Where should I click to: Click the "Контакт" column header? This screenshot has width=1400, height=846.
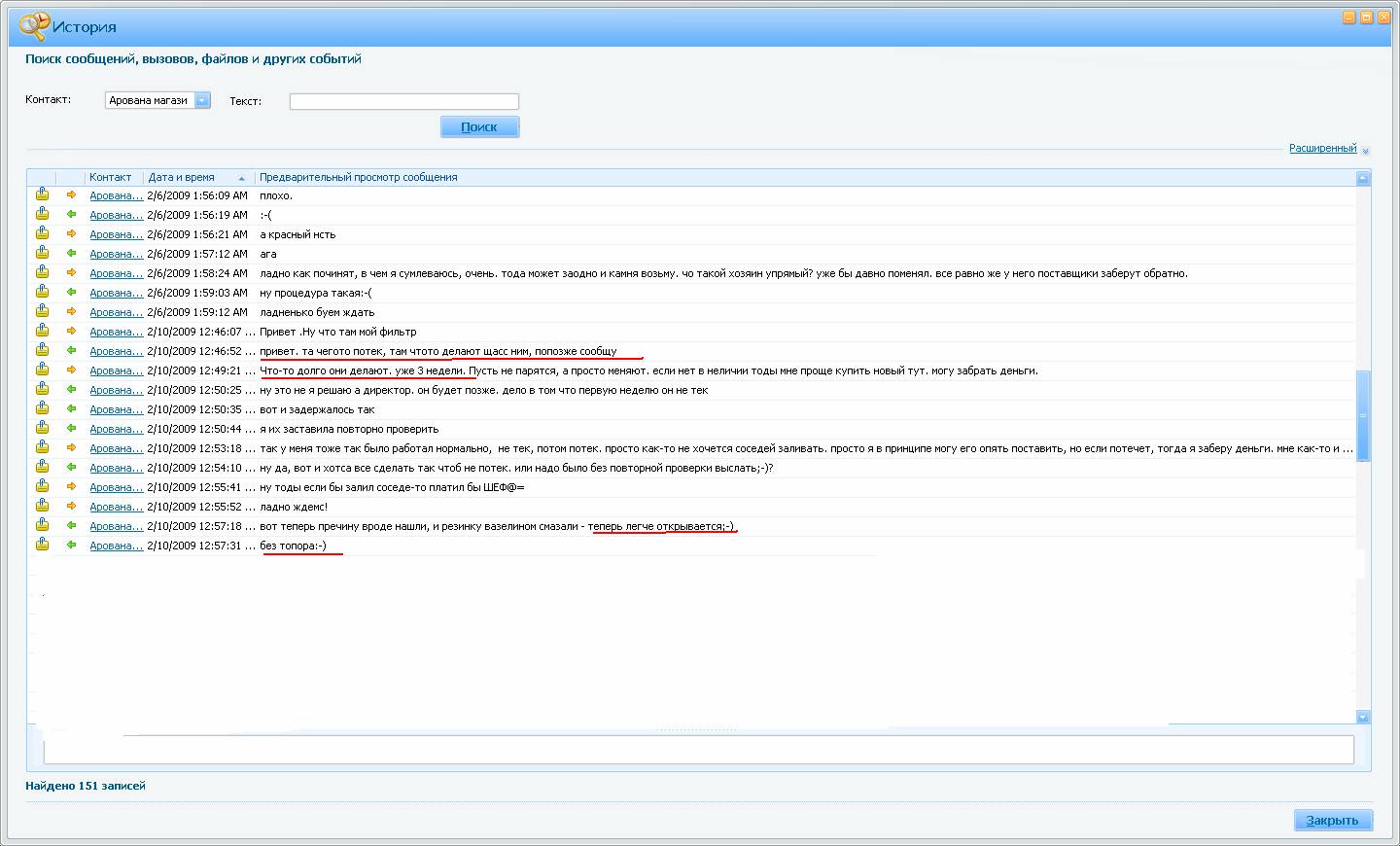tap(110, 177)
